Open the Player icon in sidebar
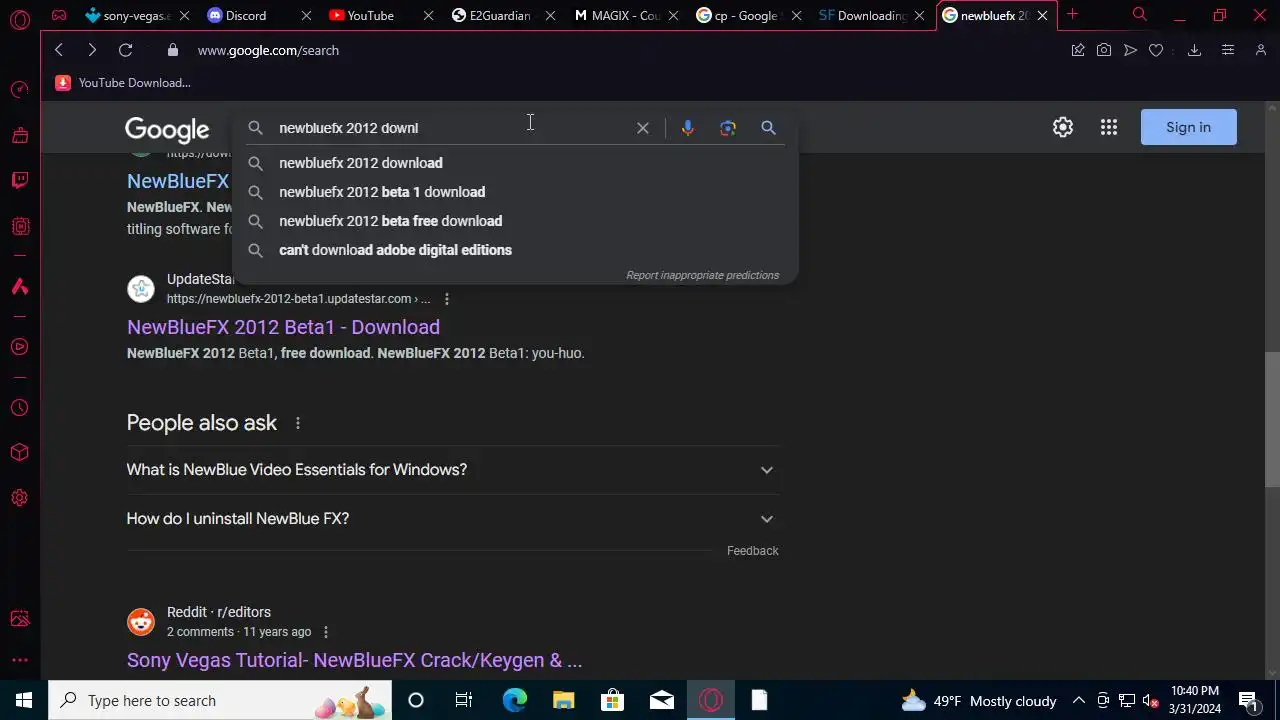Image resolution: width=1280 pixels, height=720 pixels. [x=19, y=347]
